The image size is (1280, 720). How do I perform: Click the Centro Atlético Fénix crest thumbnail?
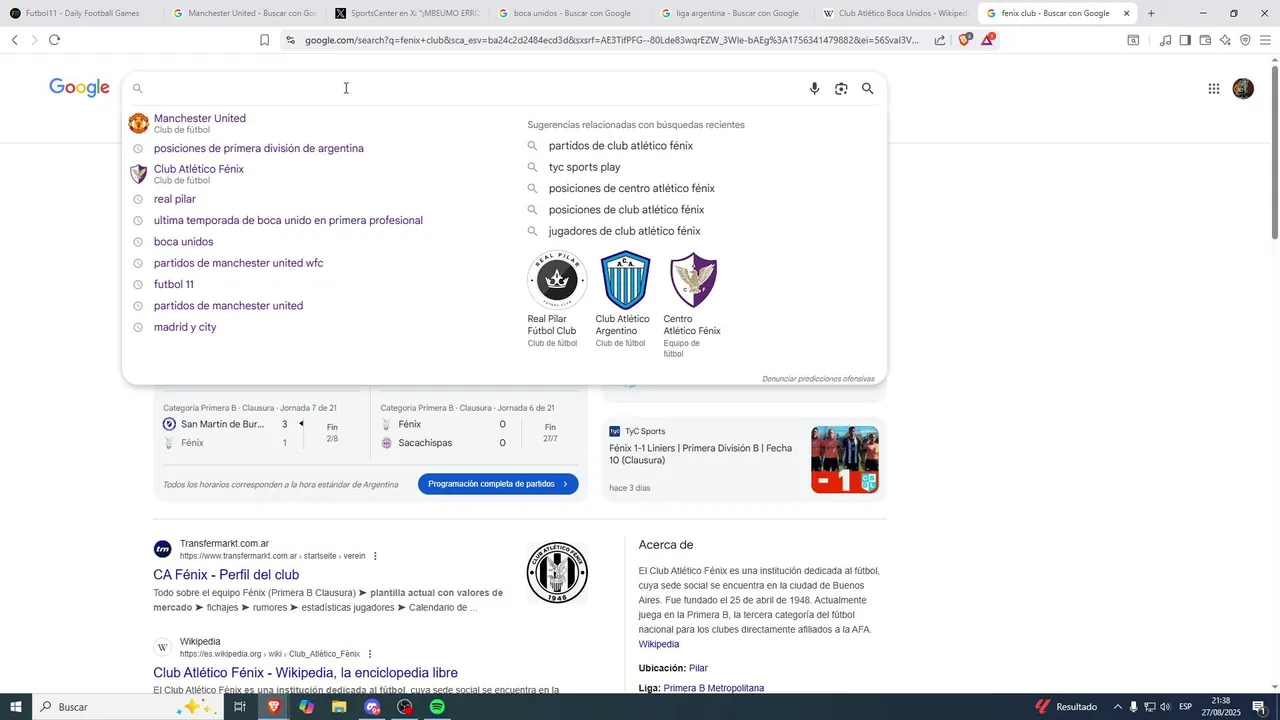click(693, 279)
